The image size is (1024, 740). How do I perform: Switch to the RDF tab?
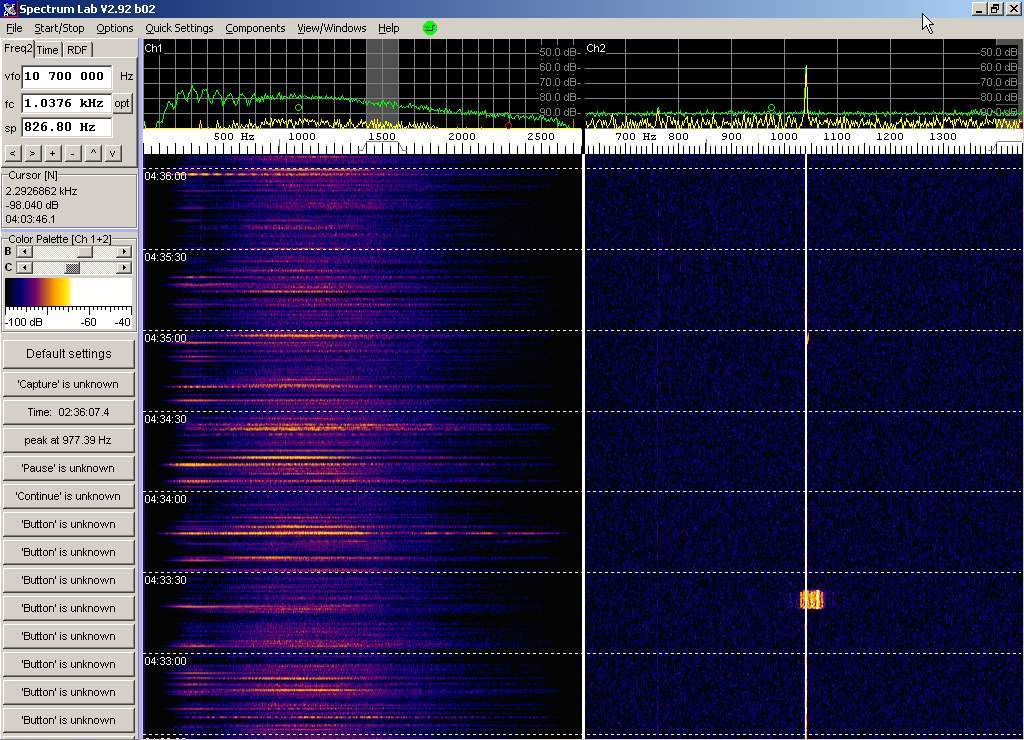(77, 50)
